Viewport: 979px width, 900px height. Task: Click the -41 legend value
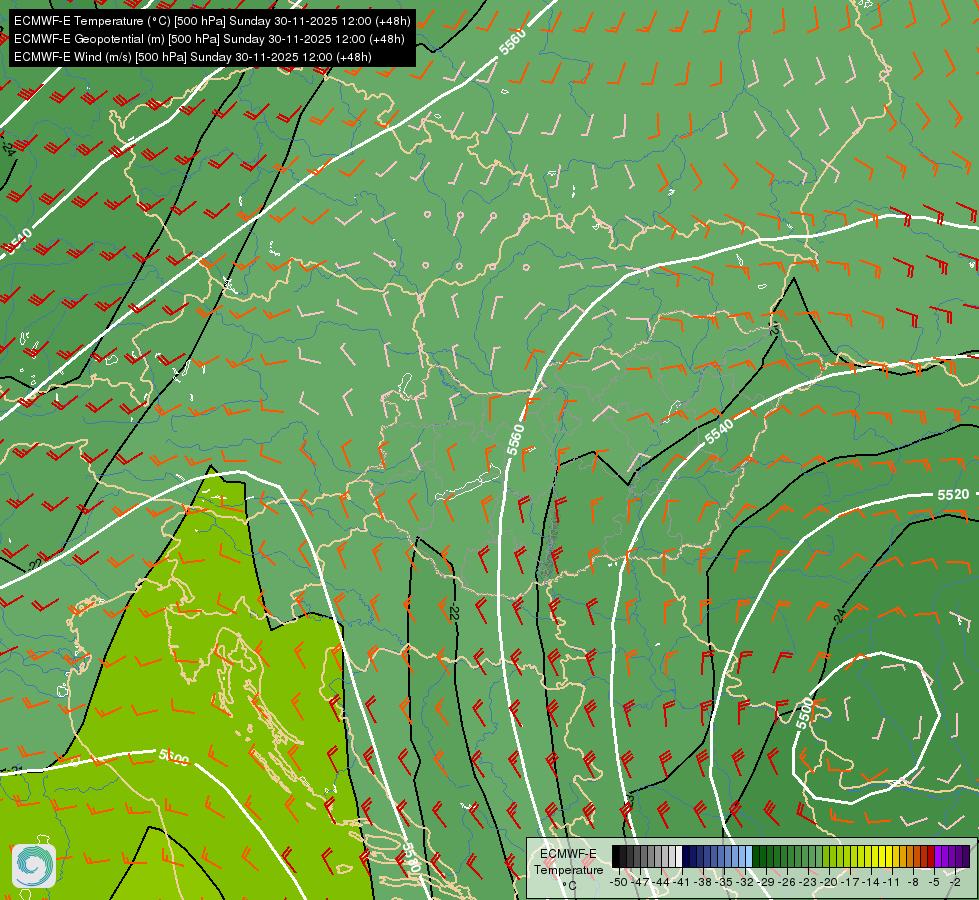point(681,883)
